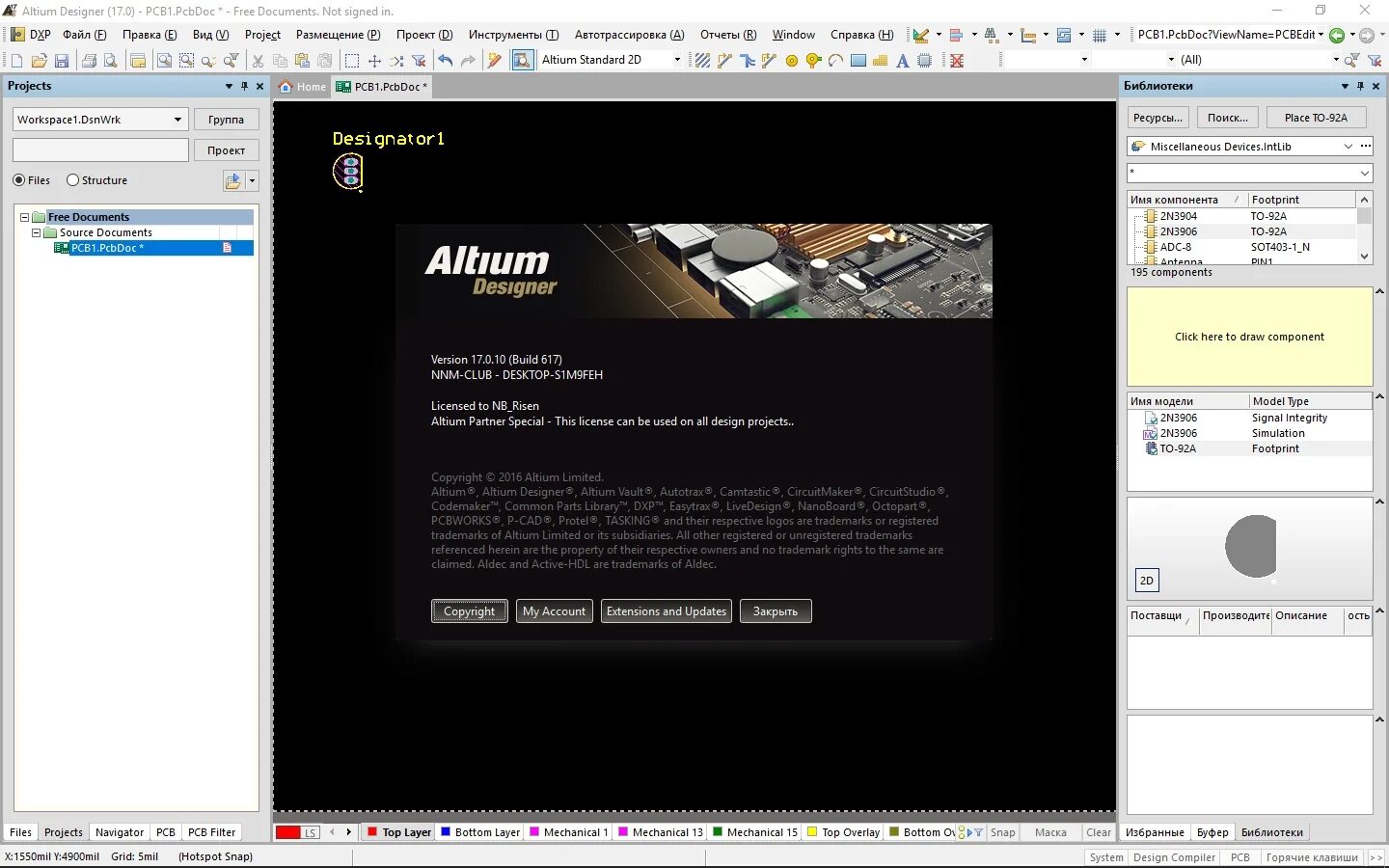Select the ADC-8 component row
The image size is (1389, 868).
point(1242,247)
